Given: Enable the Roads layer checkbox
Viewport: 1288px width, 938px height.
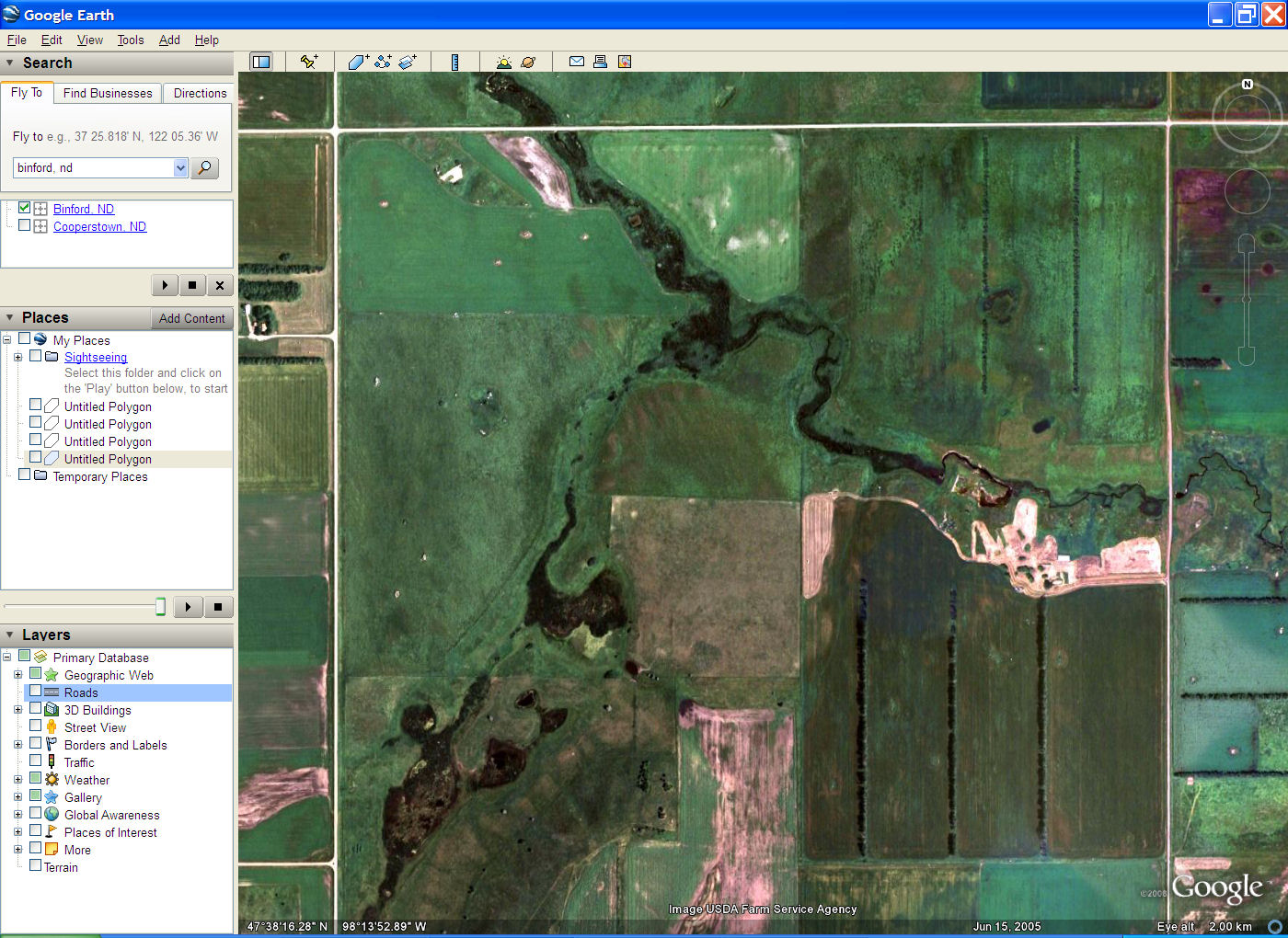Looking at the screenshot, I should click(x=35, y=692).
